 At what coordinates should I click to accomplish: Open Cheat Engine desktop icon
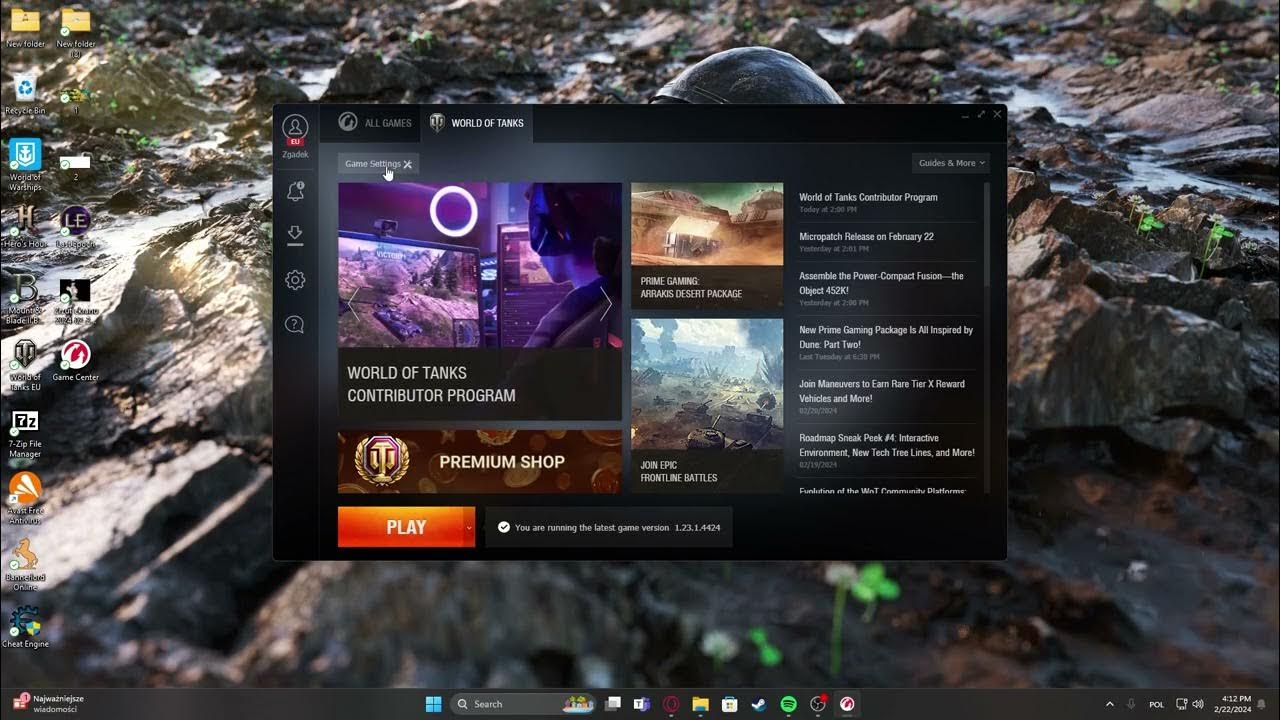point(25,622)
